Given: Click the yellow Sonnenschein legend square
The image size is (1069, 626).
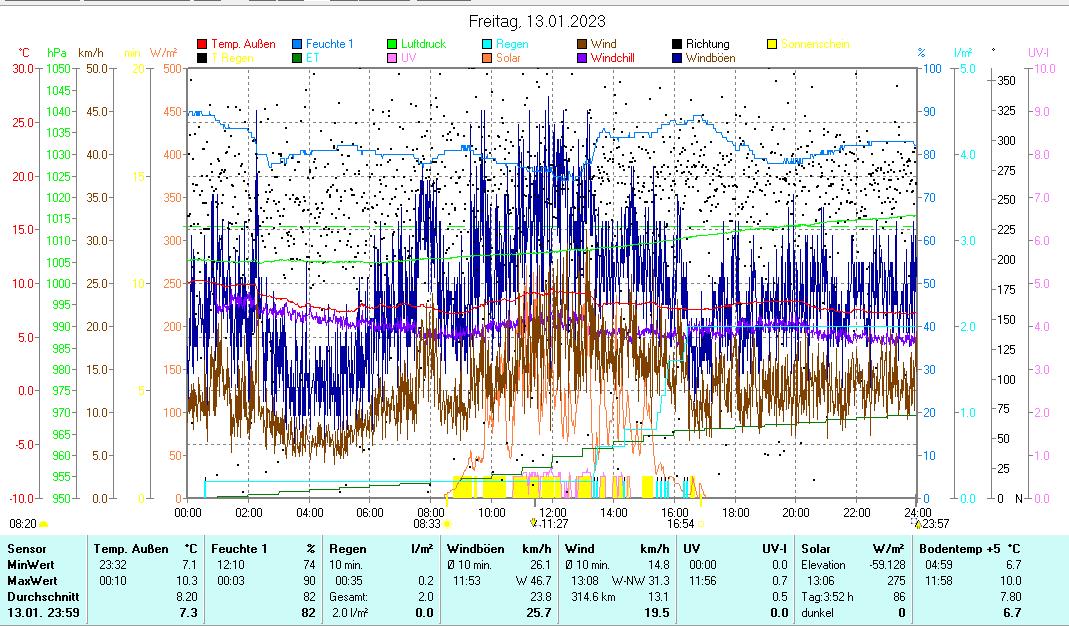Looking at the screenshot, I should tap(772, 44).
